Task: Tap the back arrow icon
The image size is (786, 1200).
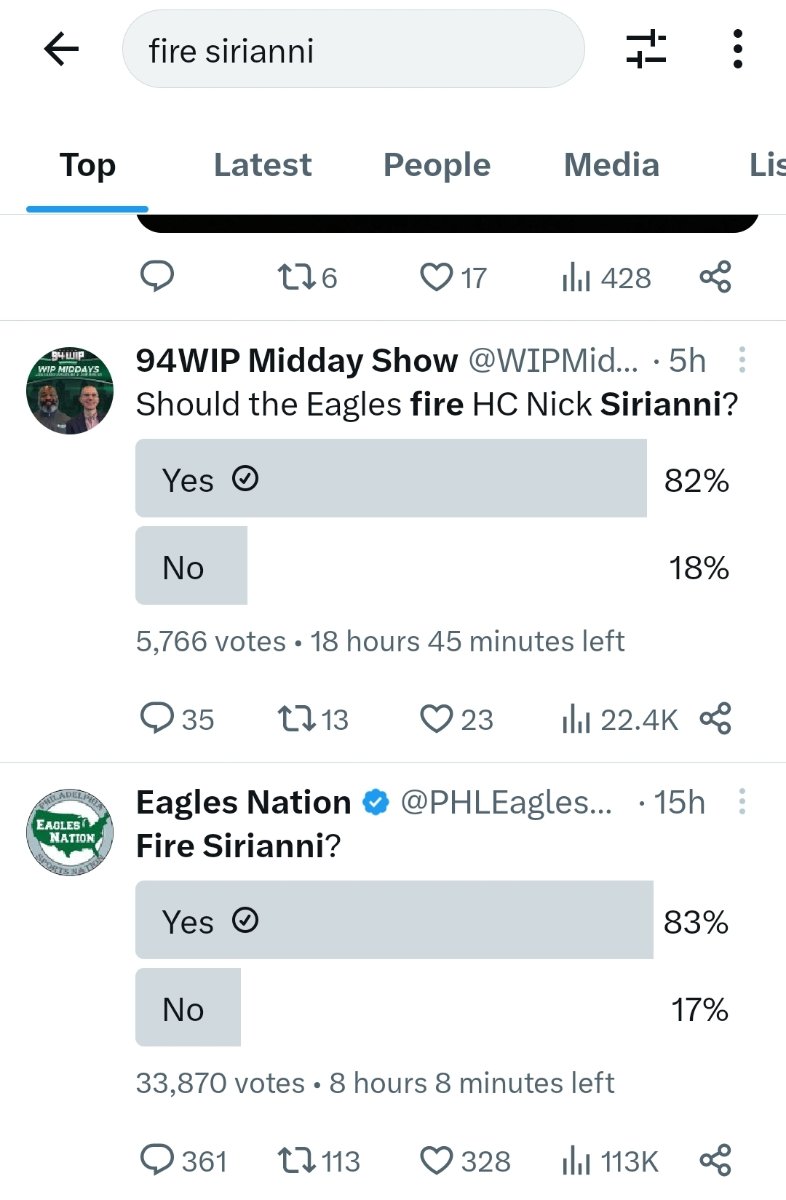Action: (61, 49)
